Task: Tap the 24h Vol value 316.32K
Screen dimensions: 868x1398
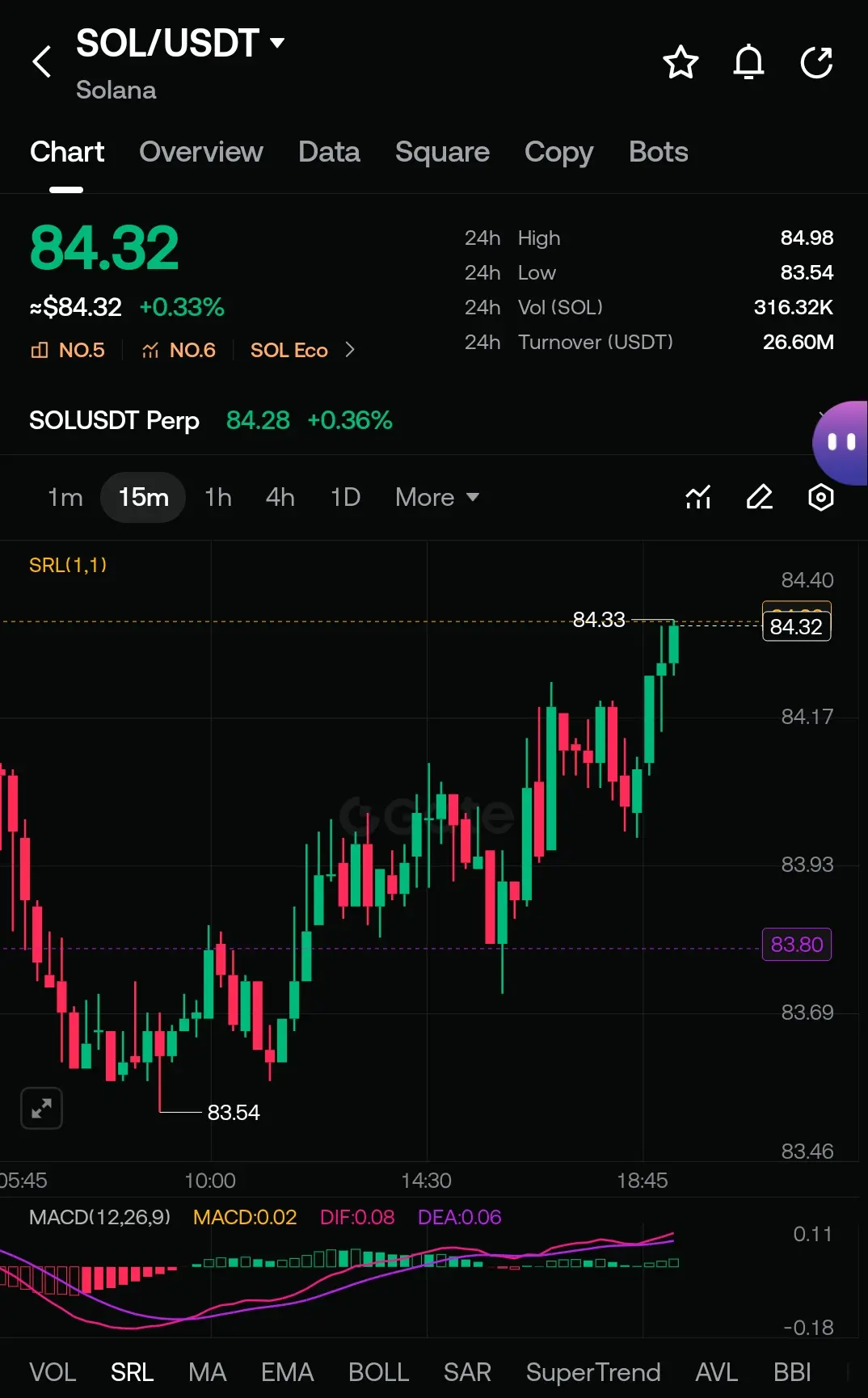Action: (x=793, y=307)
